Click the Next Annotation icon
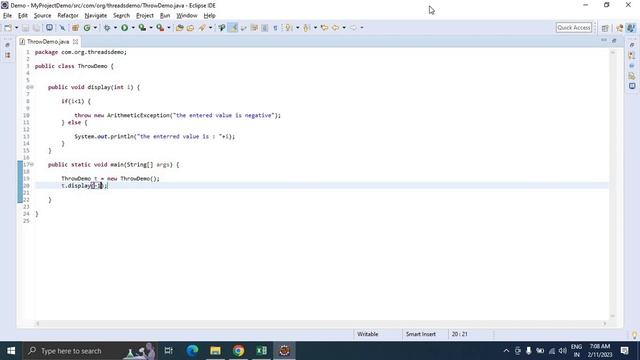Screen dimensions: 640x360 click(289, 28)
